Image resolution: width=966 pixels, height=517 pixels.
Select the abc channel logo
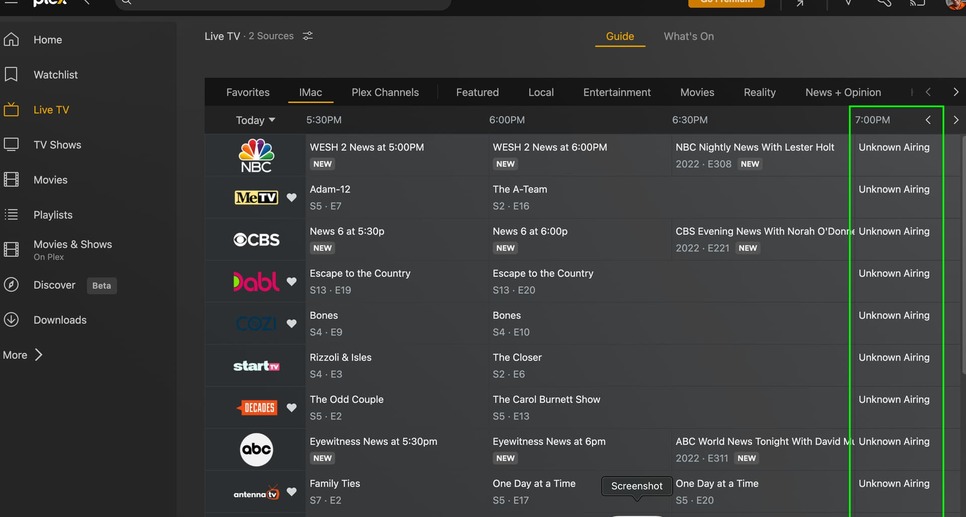tap(256, 449)
